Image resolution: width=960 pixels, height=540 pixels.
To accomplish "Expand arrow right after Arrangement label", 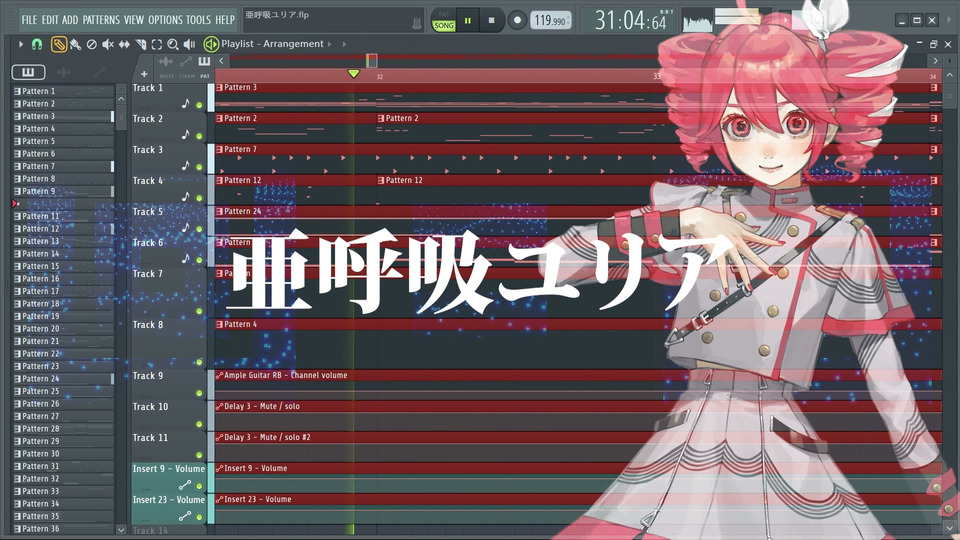I will point(329,44).
